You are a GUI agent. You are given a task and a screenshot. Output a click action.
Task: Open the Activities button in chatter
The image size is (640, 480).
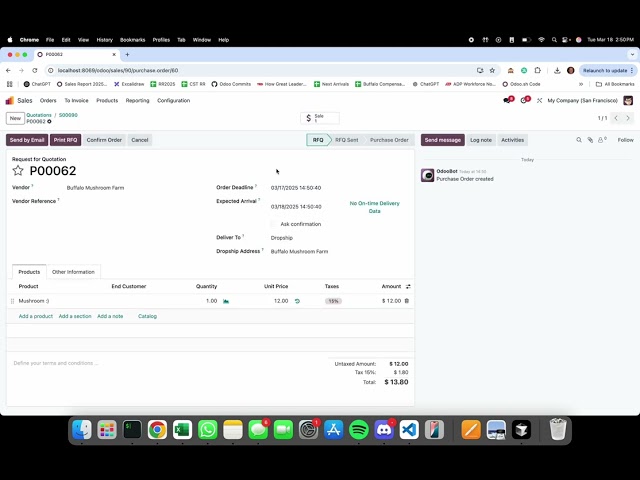(513, 140)
